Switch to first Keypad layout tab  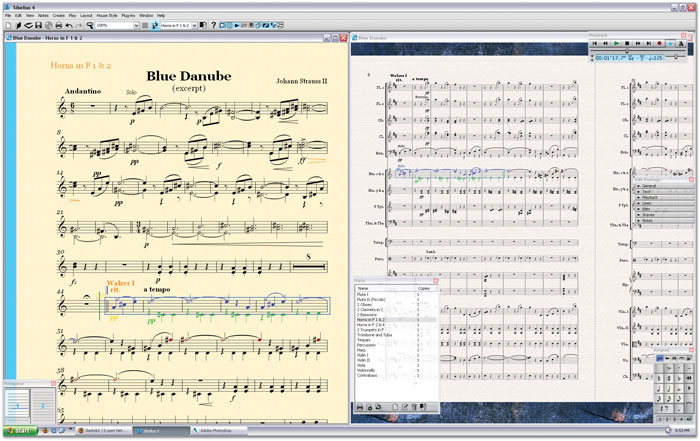(x=660, y=358)
